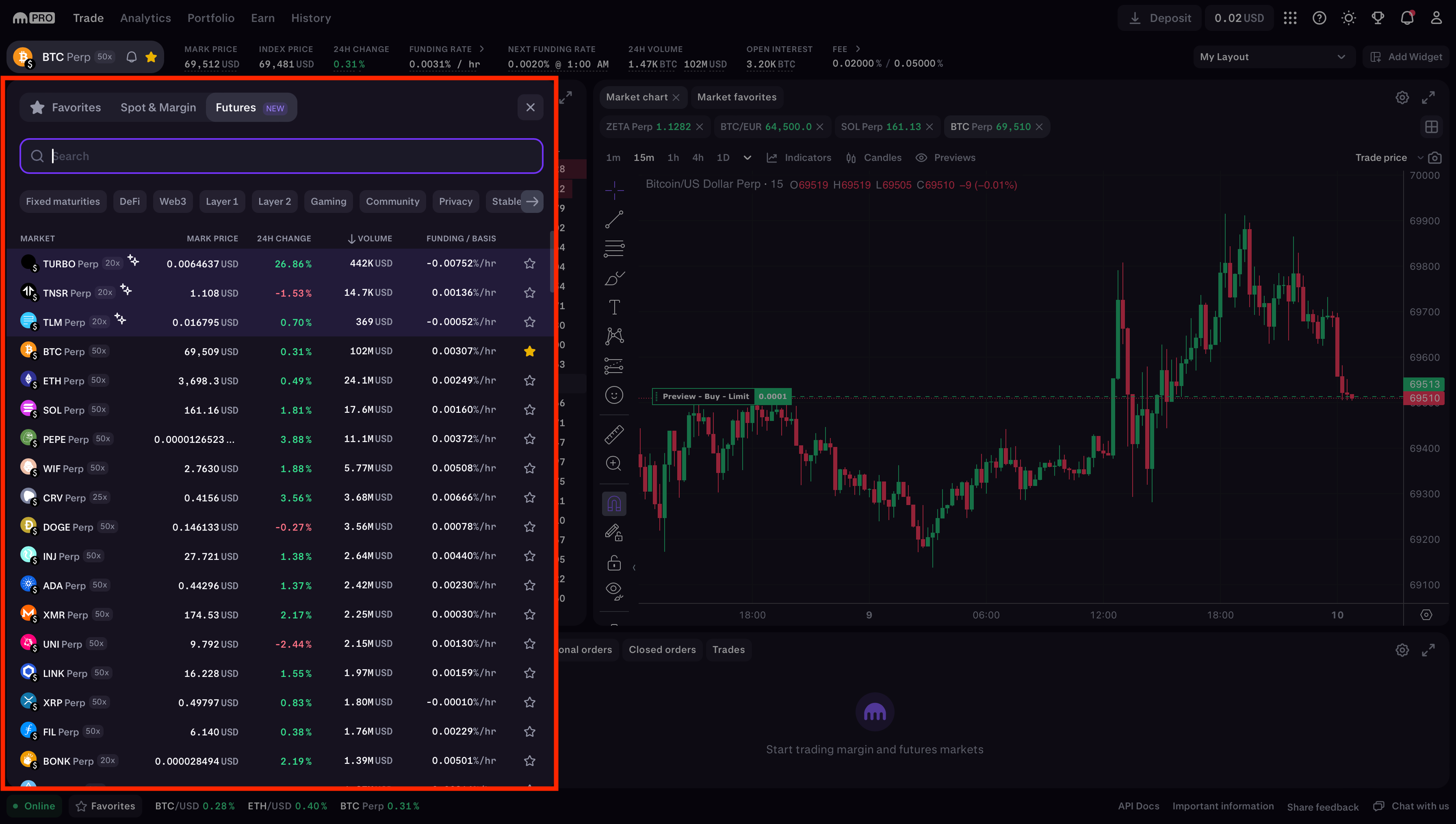Select the crosshair cursor tool
The image size is (1456, 824).
point(614,190)
